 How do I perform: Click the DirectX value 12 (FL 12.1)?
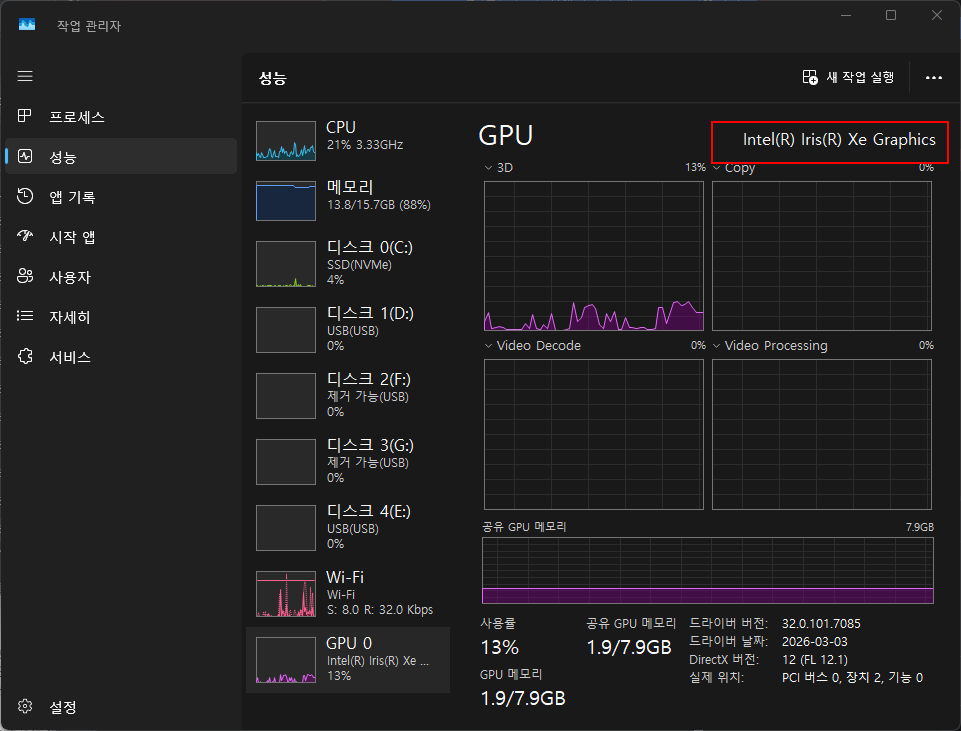coord(815,660)
